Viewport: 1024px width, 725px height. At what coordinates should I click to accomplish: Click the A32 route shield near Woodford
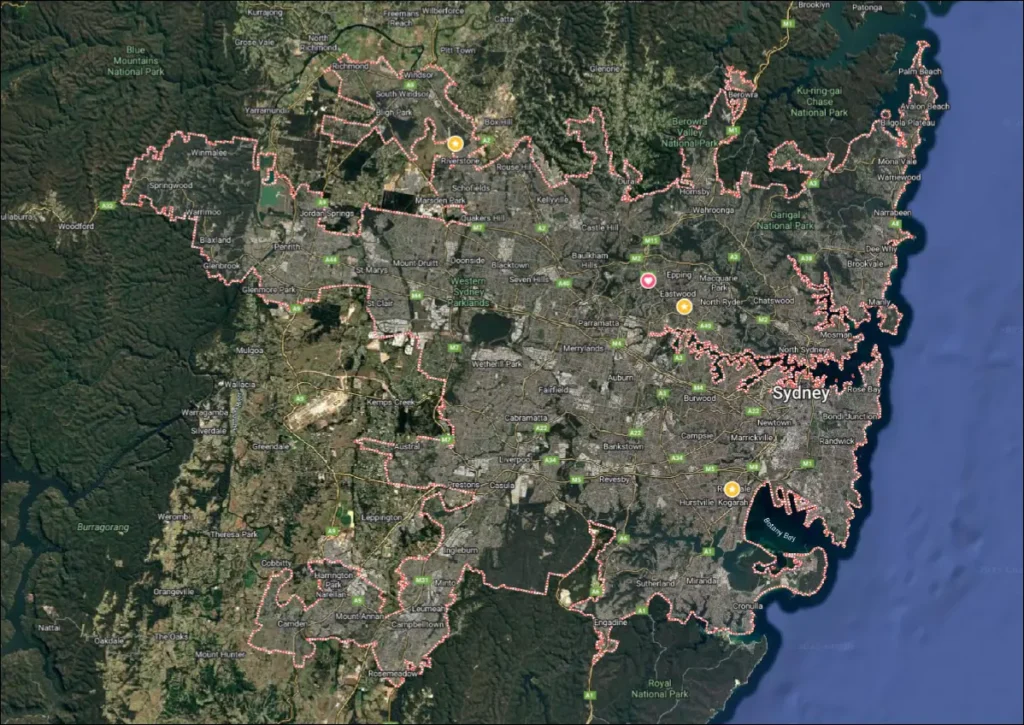[106, 206]
